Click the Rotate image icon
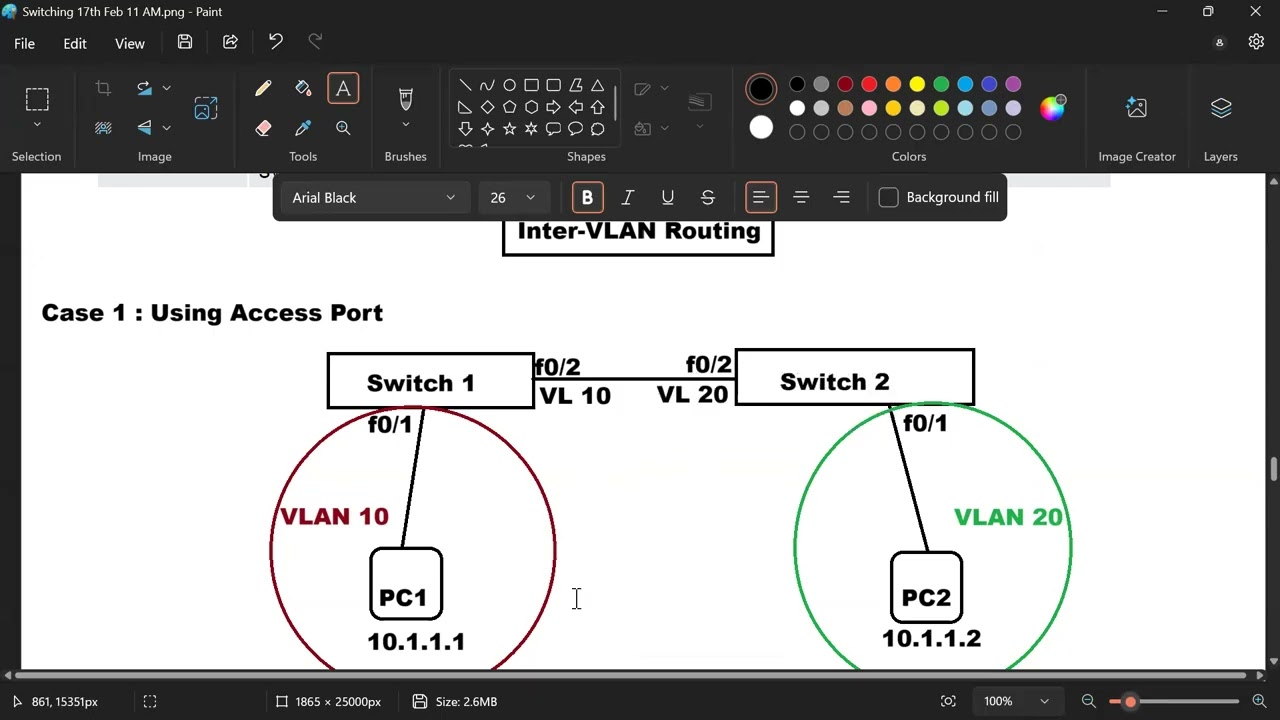 pos(144,88)
